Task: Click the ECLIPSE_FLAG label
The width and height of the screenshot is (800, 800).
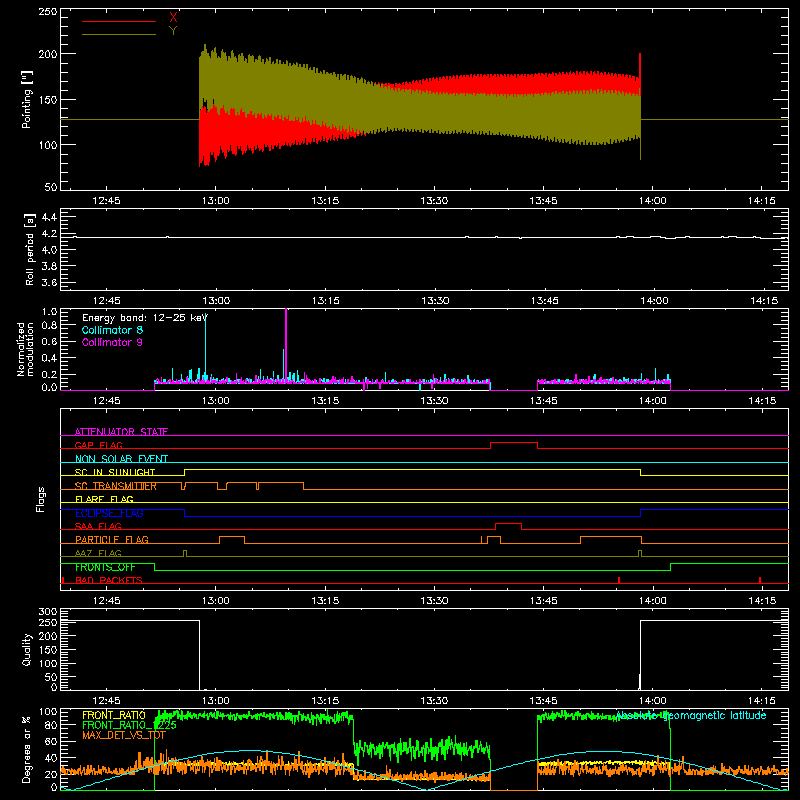Action: point(109,513)
